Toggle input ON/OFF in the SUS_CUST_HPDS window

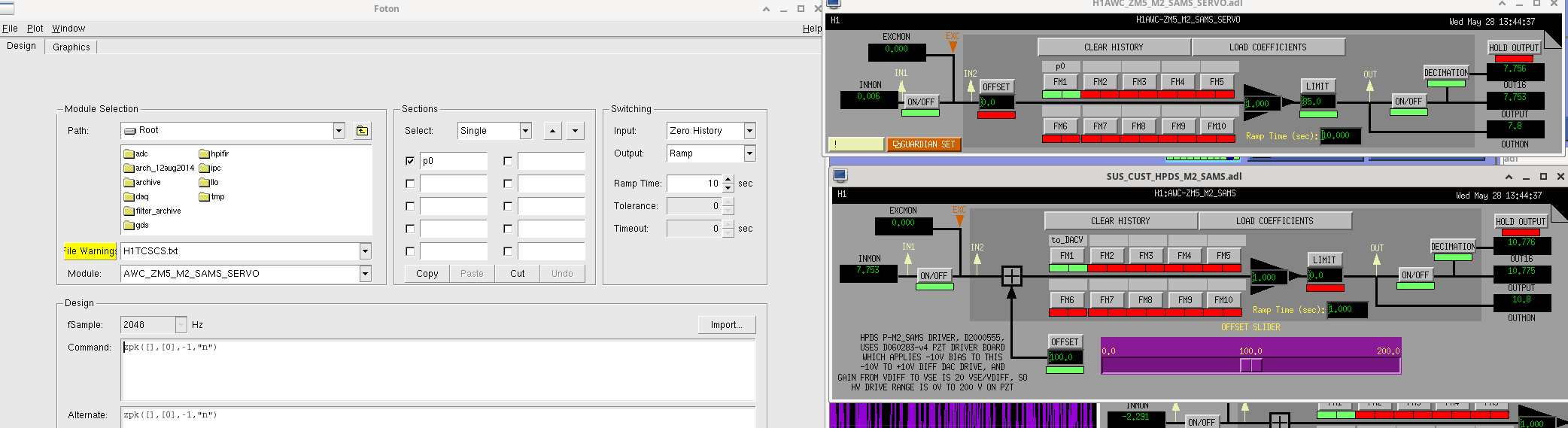[934, 276]
